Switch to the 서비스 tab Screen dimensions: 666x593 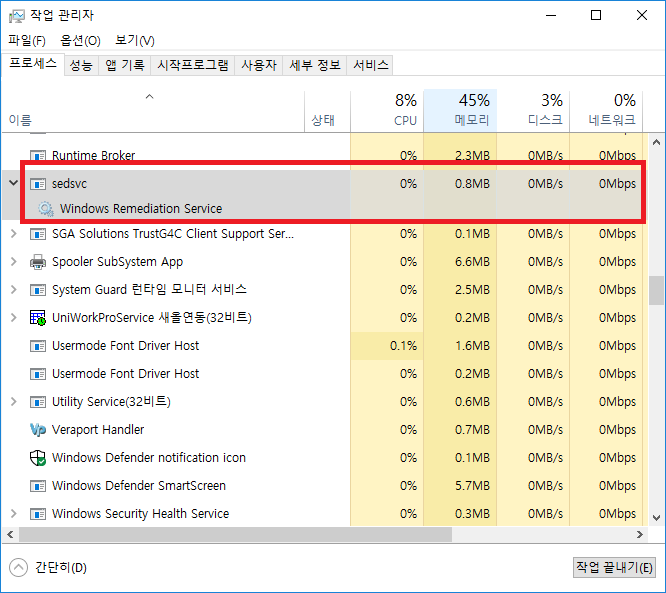point(370,65)
